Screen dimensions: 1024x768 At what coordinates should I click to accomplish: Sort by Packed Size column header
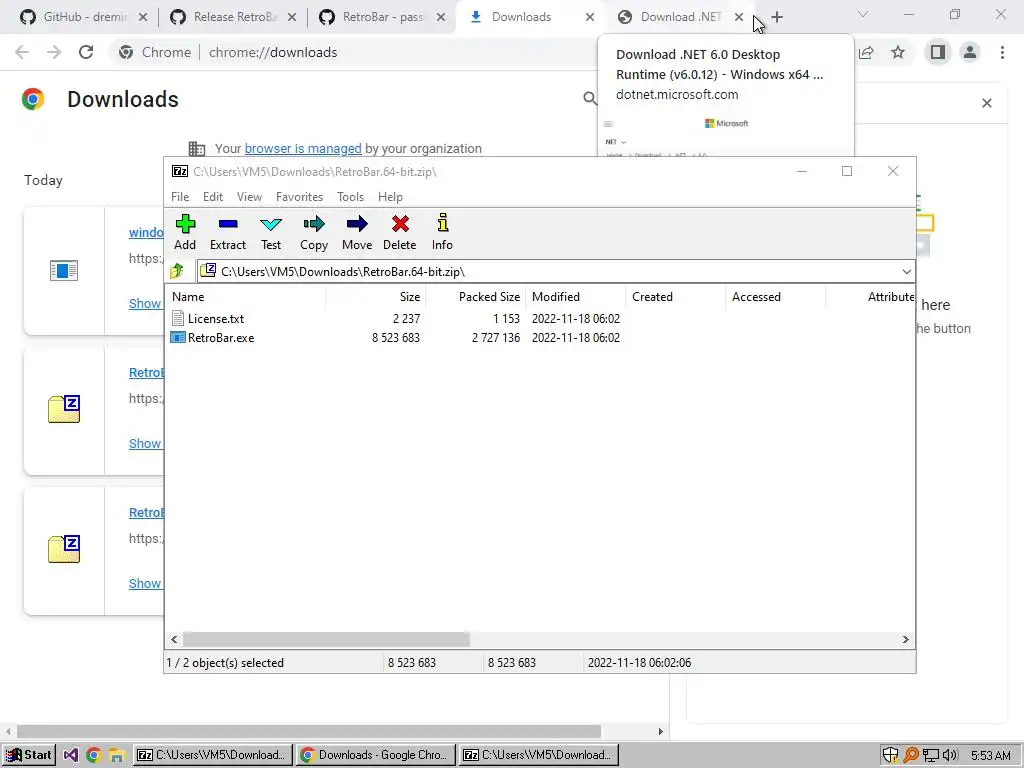[475, 296]
